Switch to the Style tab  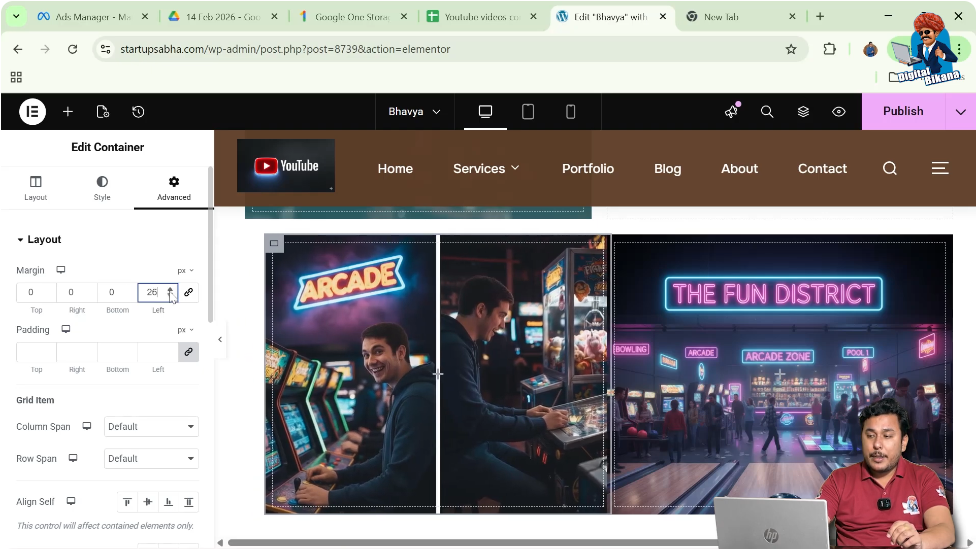[x=102, y=188]
